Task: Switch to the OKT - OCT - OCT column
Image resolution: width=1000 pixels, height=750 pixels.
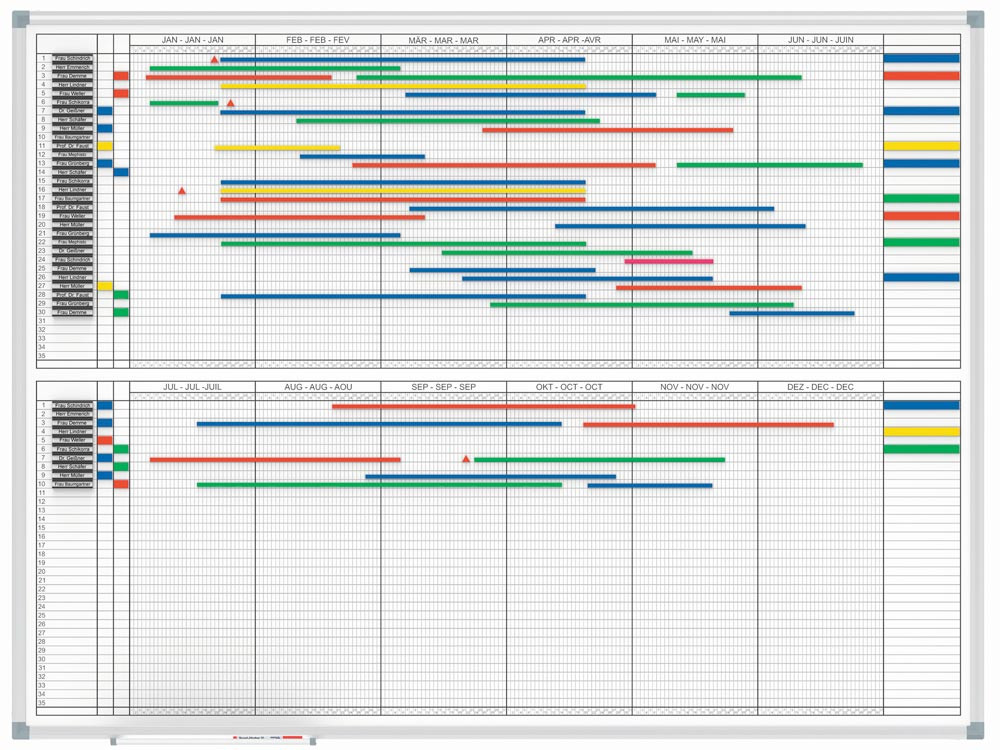Action: (569, 387)
